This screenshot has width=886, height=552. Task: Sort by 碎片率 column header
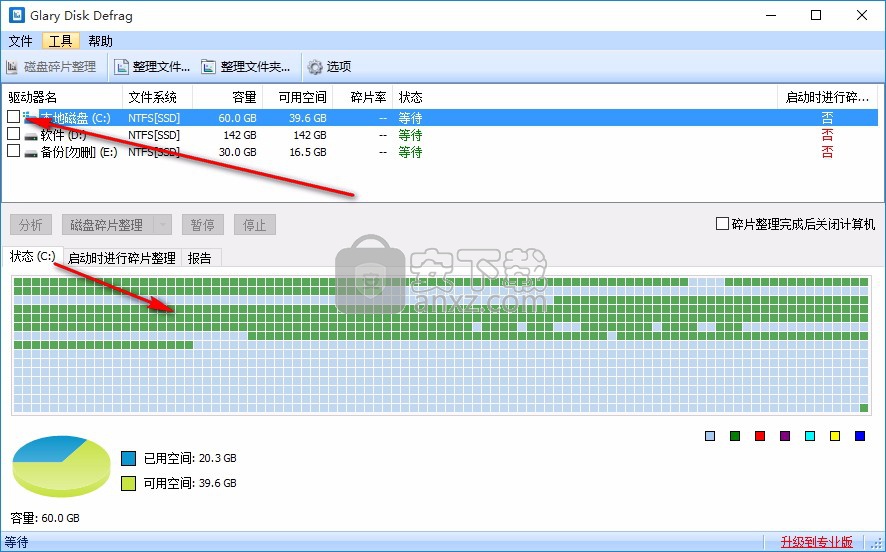[363, 97]
